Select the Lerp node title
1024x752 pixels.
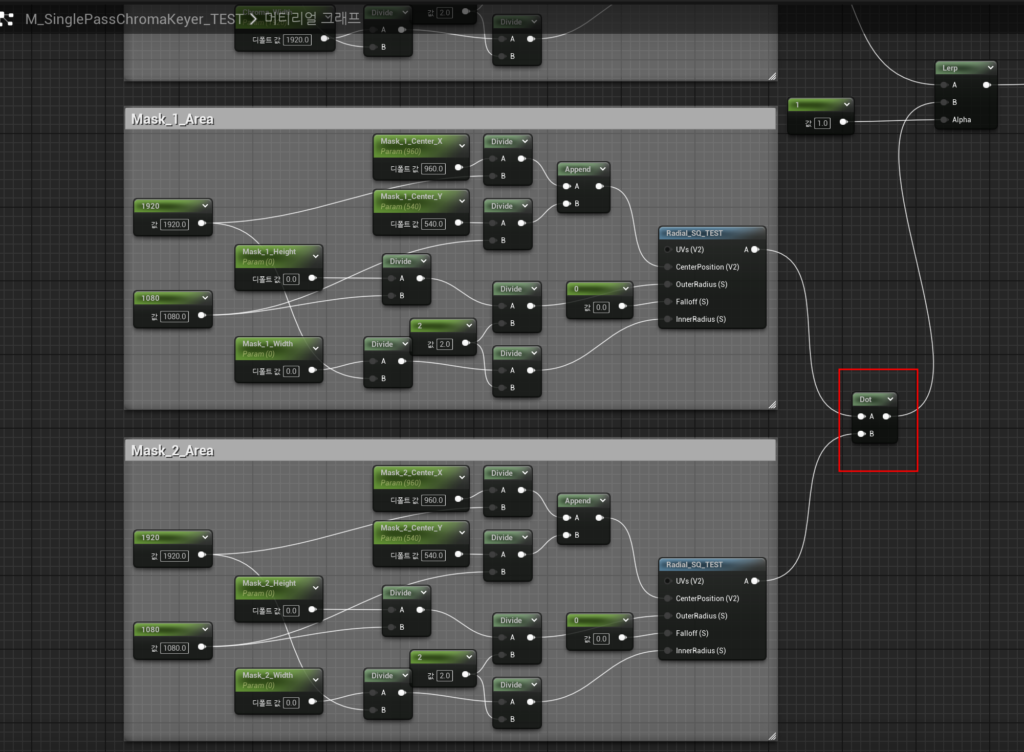tap(950, 68)
